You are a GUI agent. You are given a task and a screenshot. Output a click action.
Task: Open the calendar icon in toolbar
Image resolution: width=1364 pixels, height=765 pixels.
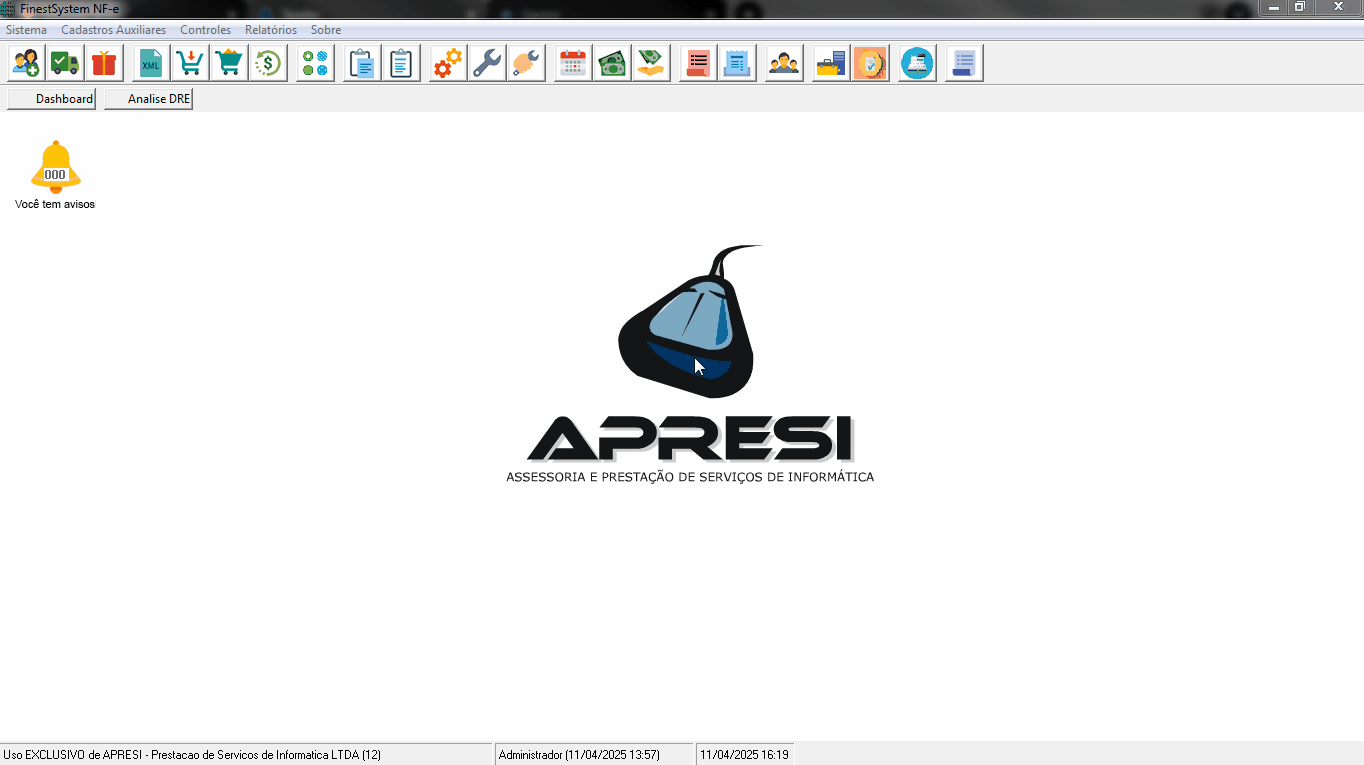(573, 63)
